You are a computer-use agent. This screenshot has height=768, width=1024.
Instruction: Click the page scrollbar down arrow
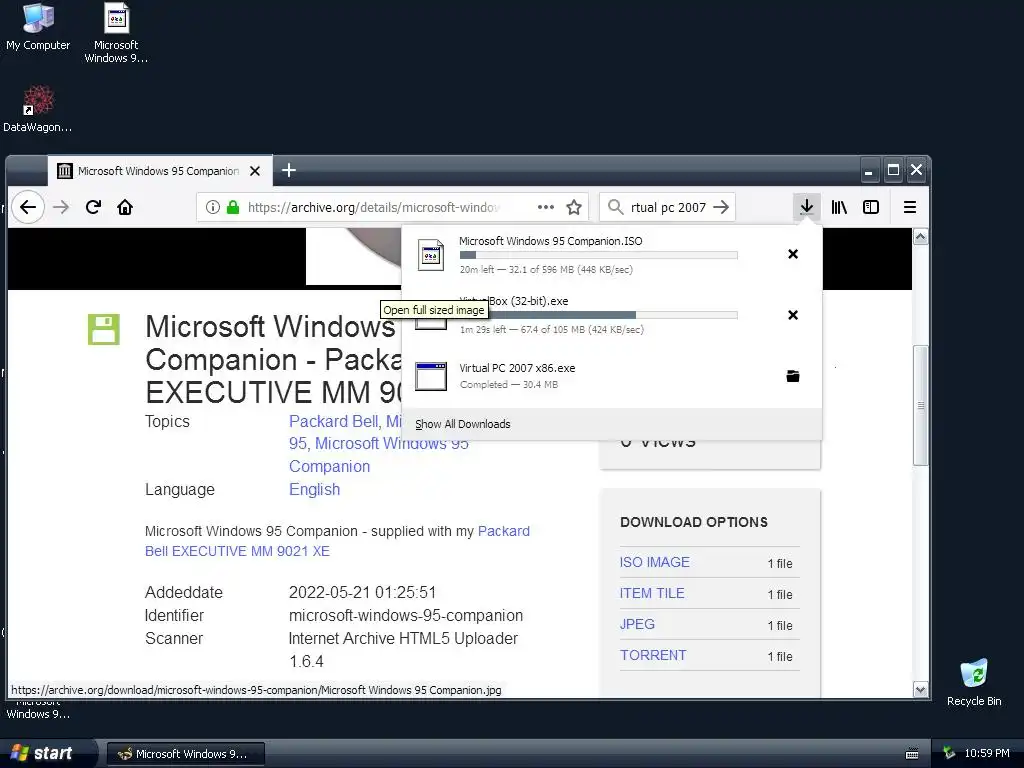(x=920, y=690)
